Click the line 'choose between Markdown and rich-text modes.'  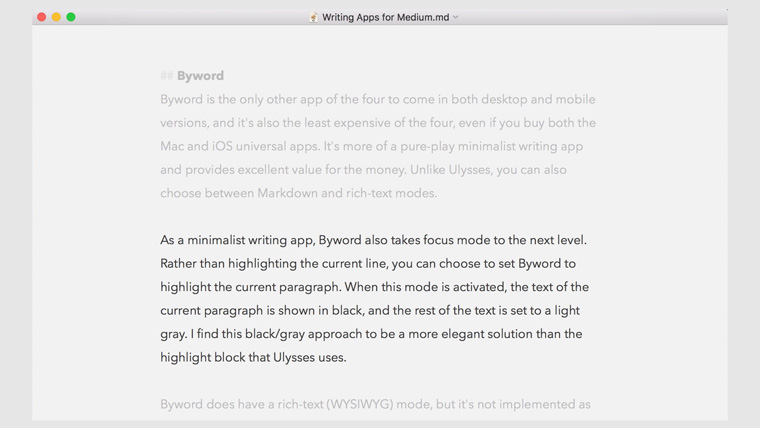tap(299, 193)
